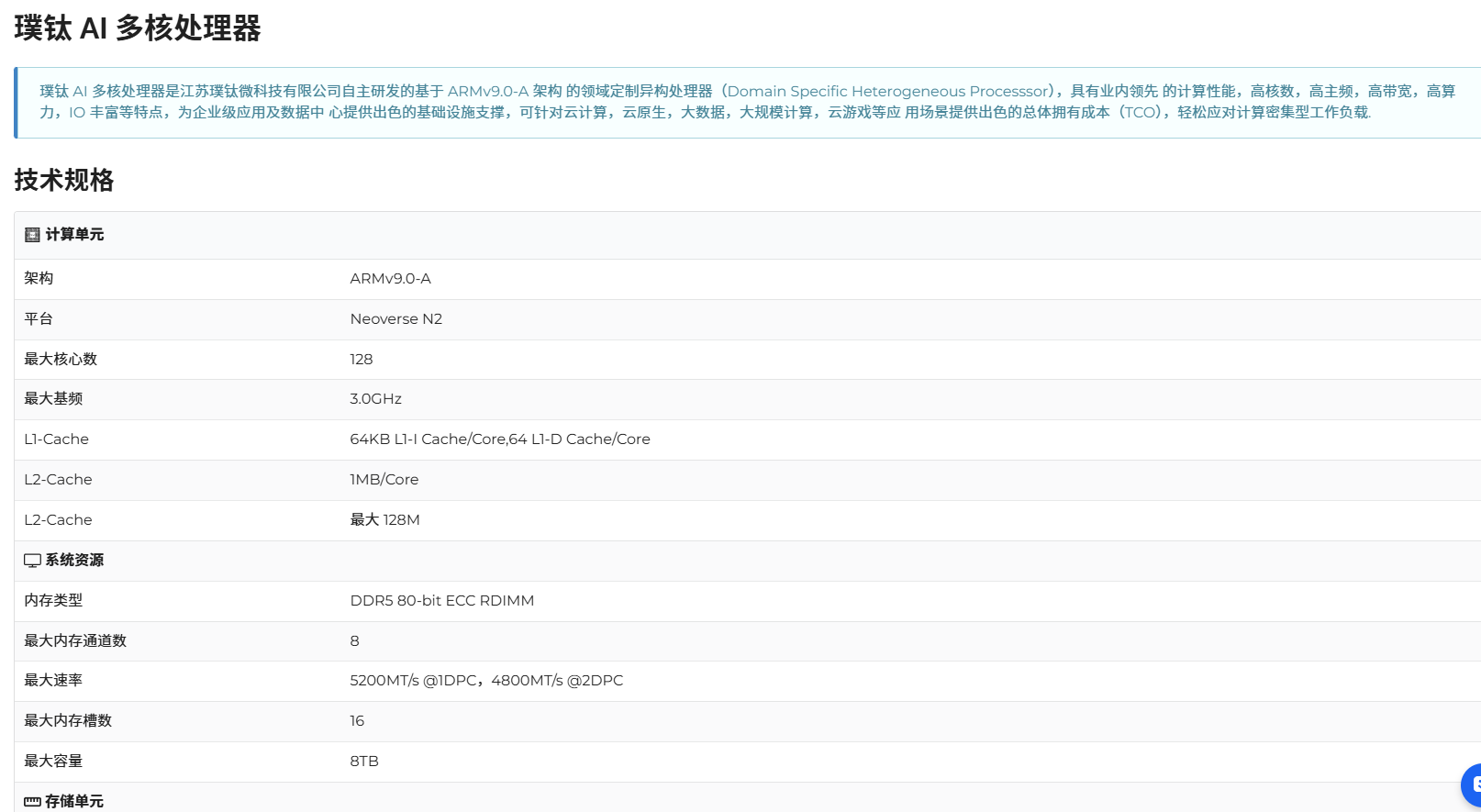The height and width of the screenshot is (812, 1481).
Task: Select the 计算单元 section header text
Action: [74, 235]
